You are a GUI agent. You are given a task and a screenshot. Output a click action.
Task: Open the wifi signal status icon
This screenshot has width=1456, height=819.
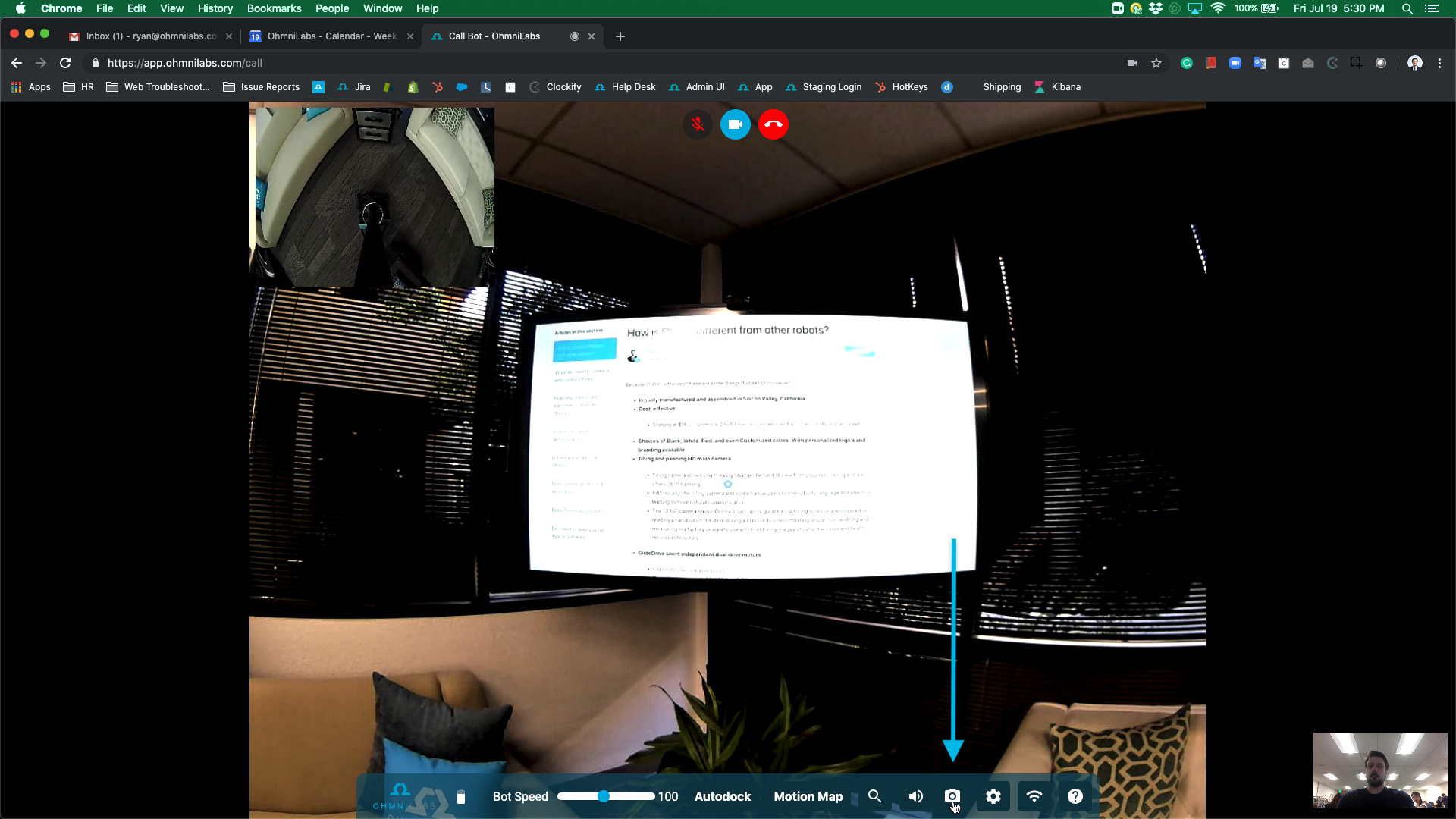1034,796
